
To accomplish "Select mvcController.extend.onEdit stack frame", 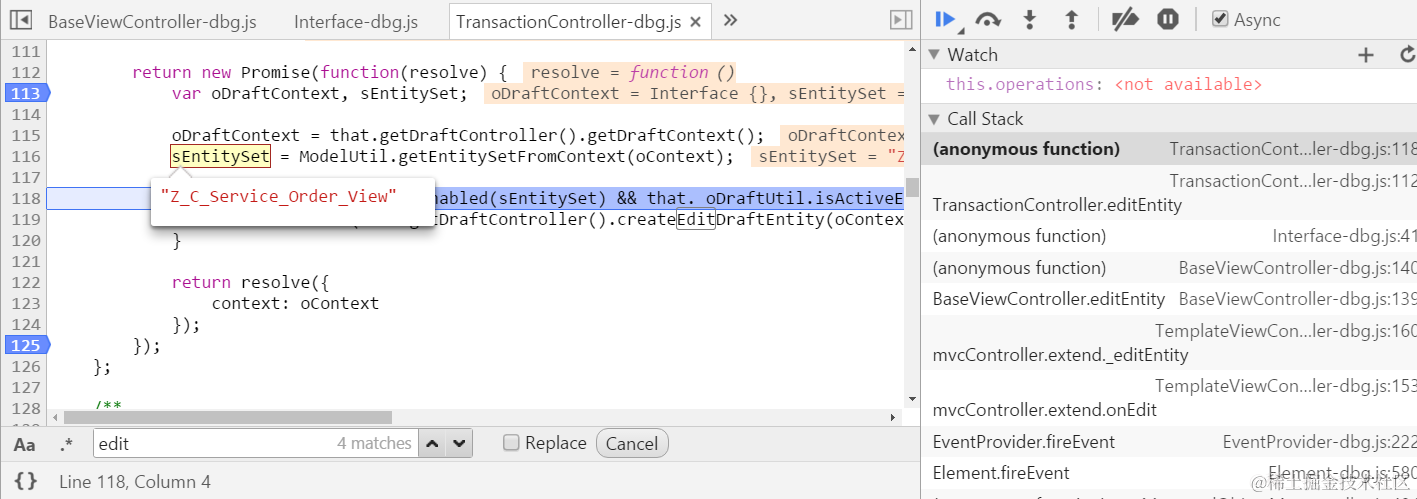I will pos(1169,397).
